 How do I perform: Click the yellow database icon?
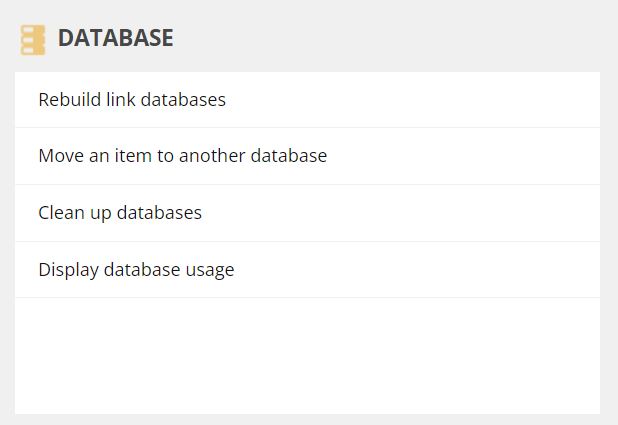pos(33,40)
